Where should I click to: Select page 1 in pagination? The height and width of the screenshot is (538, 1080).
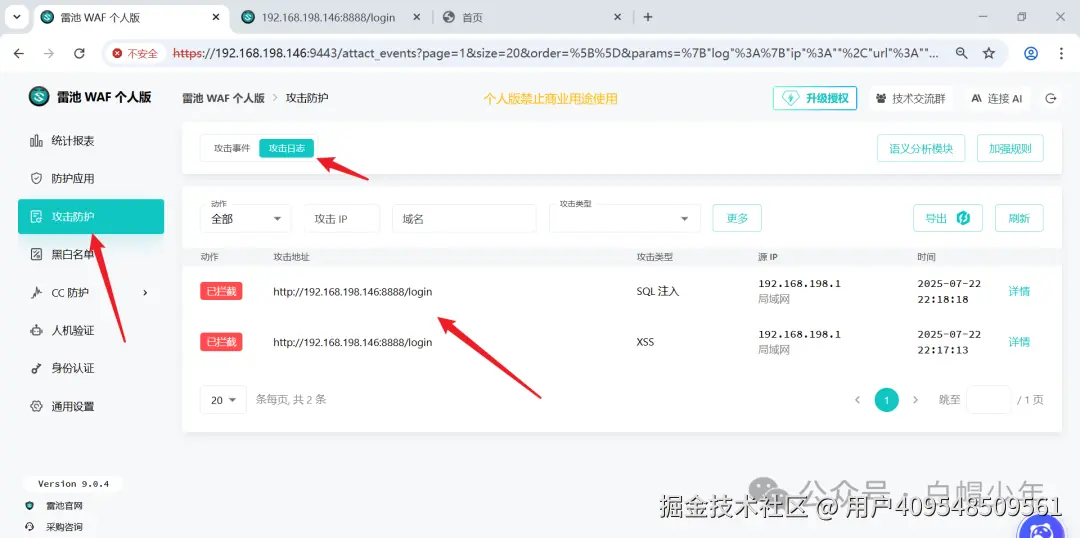point(886,400)
